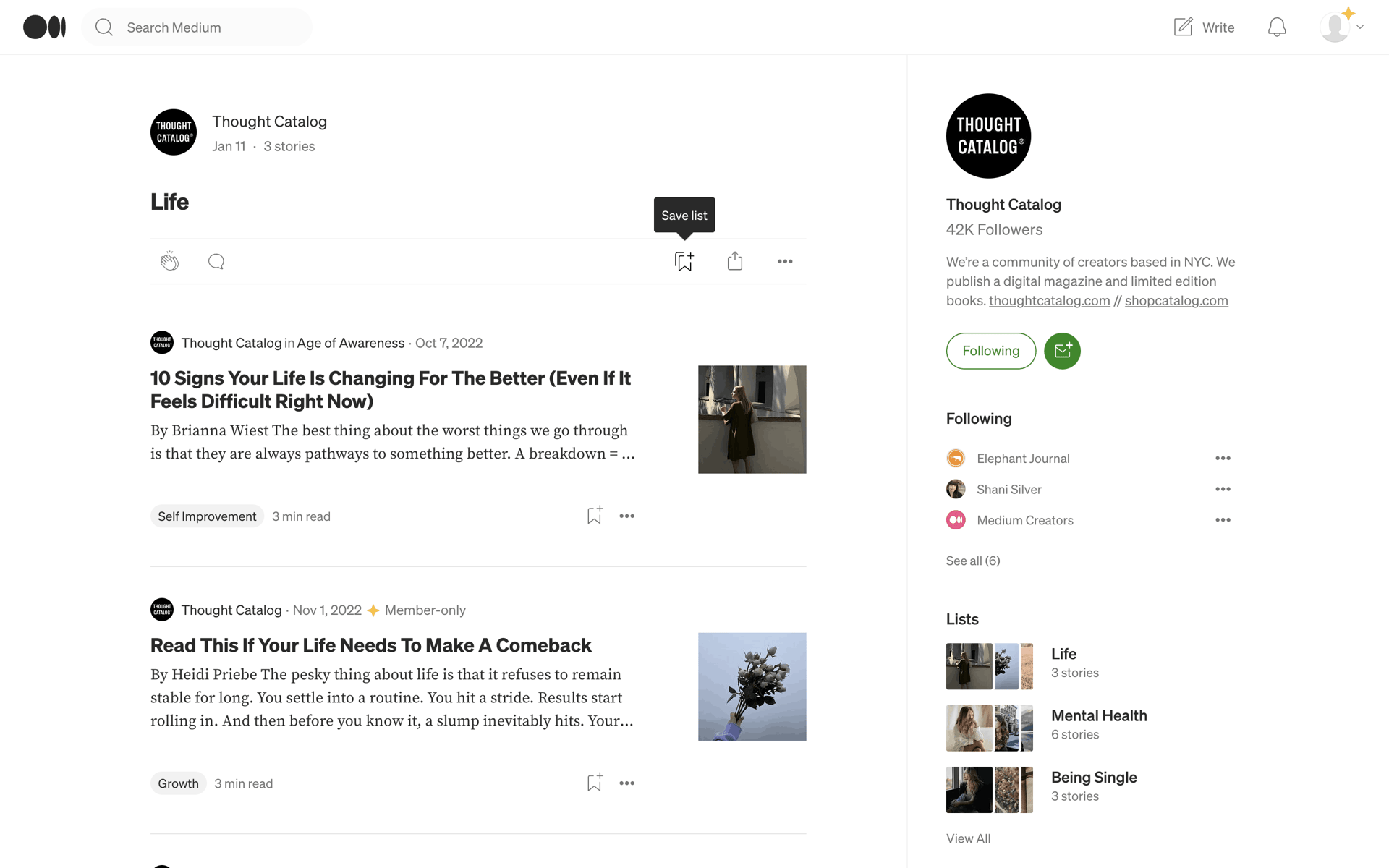The width and height of the screenshot is (1389, 868).
Task: Subscribe via the green email icon
Action: (x=1062, y=351)
